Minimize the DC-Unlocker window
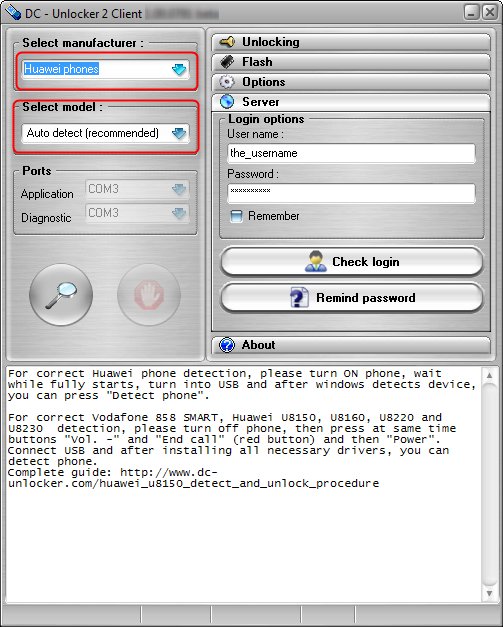This screenshot has height=627, width=503. pyautogui.click(x=472, y=12)
